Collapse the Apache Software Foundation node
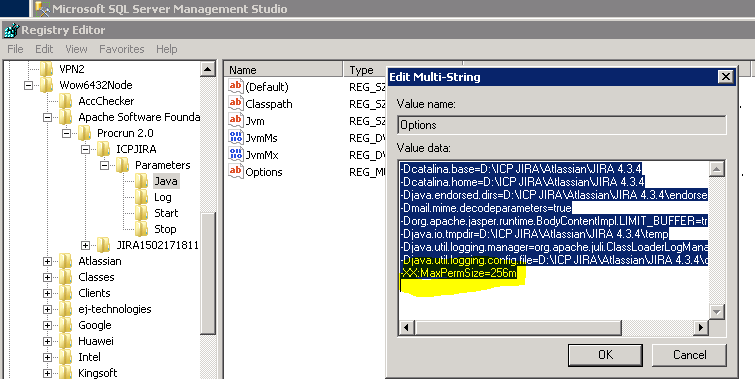The image size is (755, 379). coord(47,118)
